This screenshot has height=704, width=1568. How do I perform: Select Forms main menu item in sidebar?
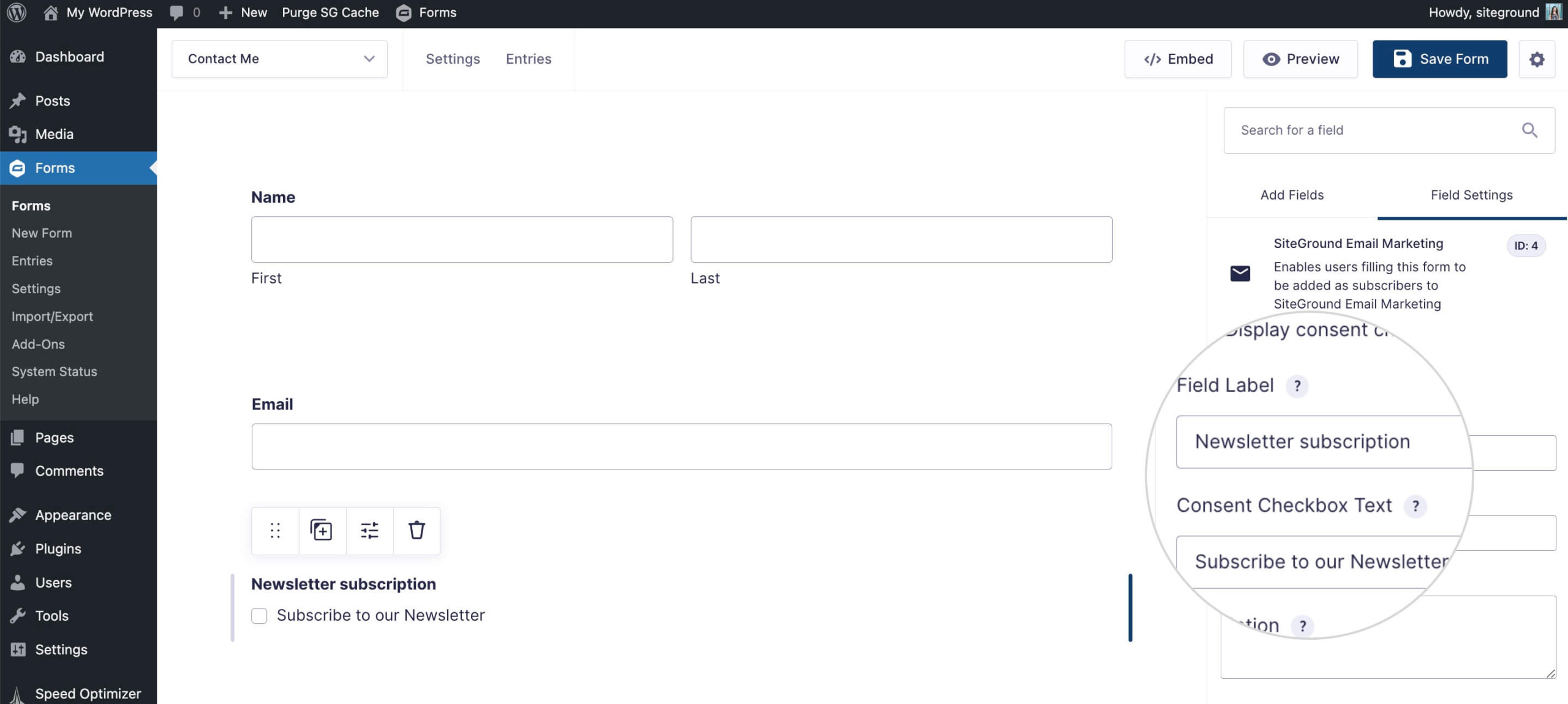(x=78, y=168)
